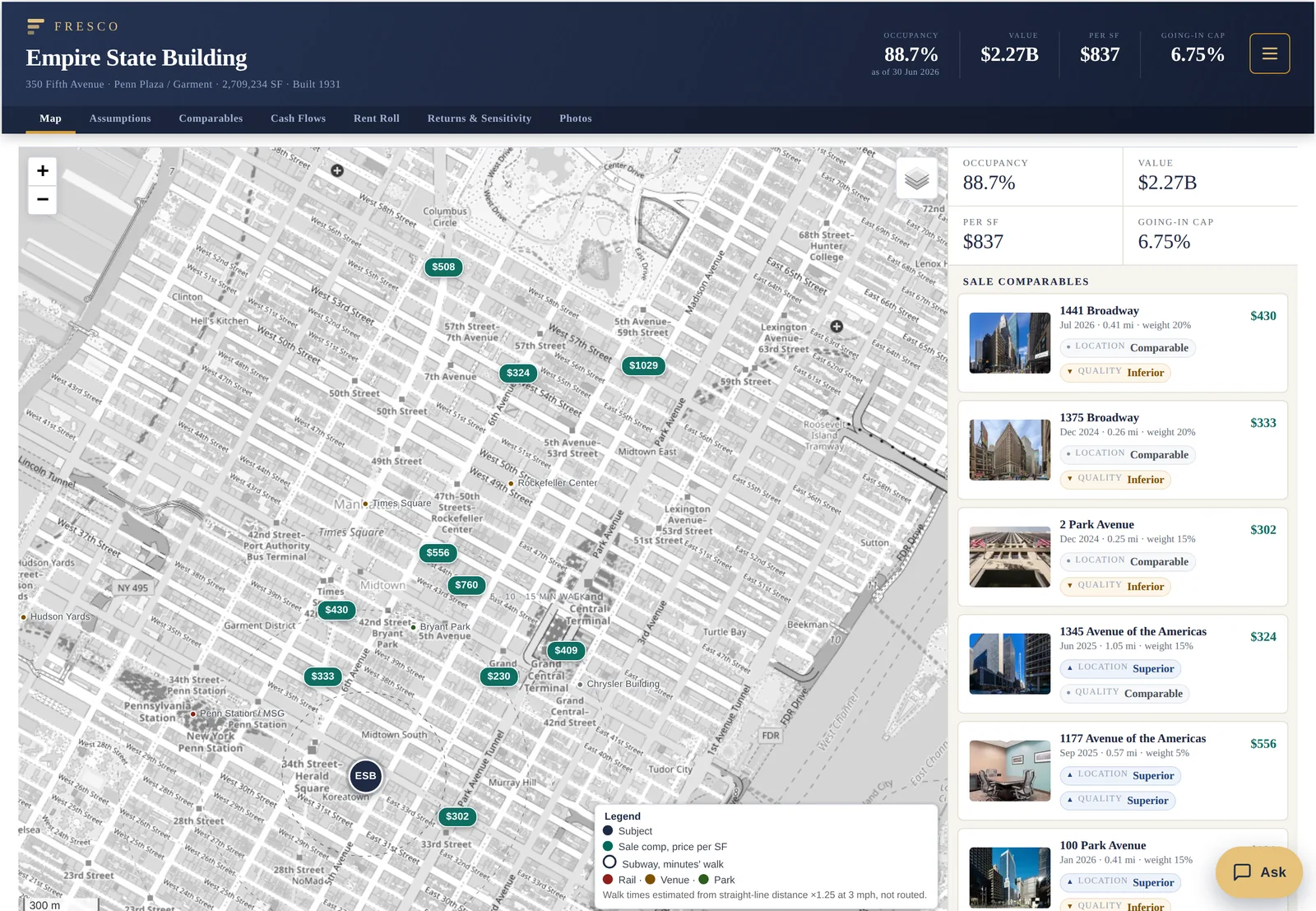
Task: Click the 1177 Avenue of the Americas title
Action: 1133,739
